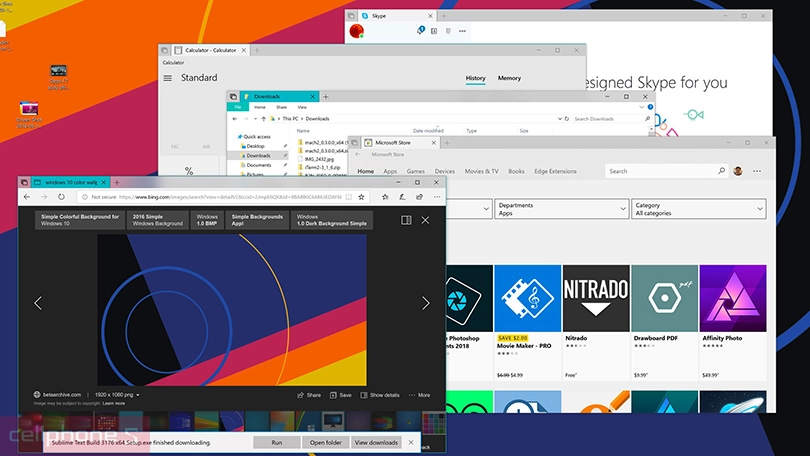Open Microsoft Store user account avatar
The width and height of the screenshot is (810, 456).
tap(739, 171)
